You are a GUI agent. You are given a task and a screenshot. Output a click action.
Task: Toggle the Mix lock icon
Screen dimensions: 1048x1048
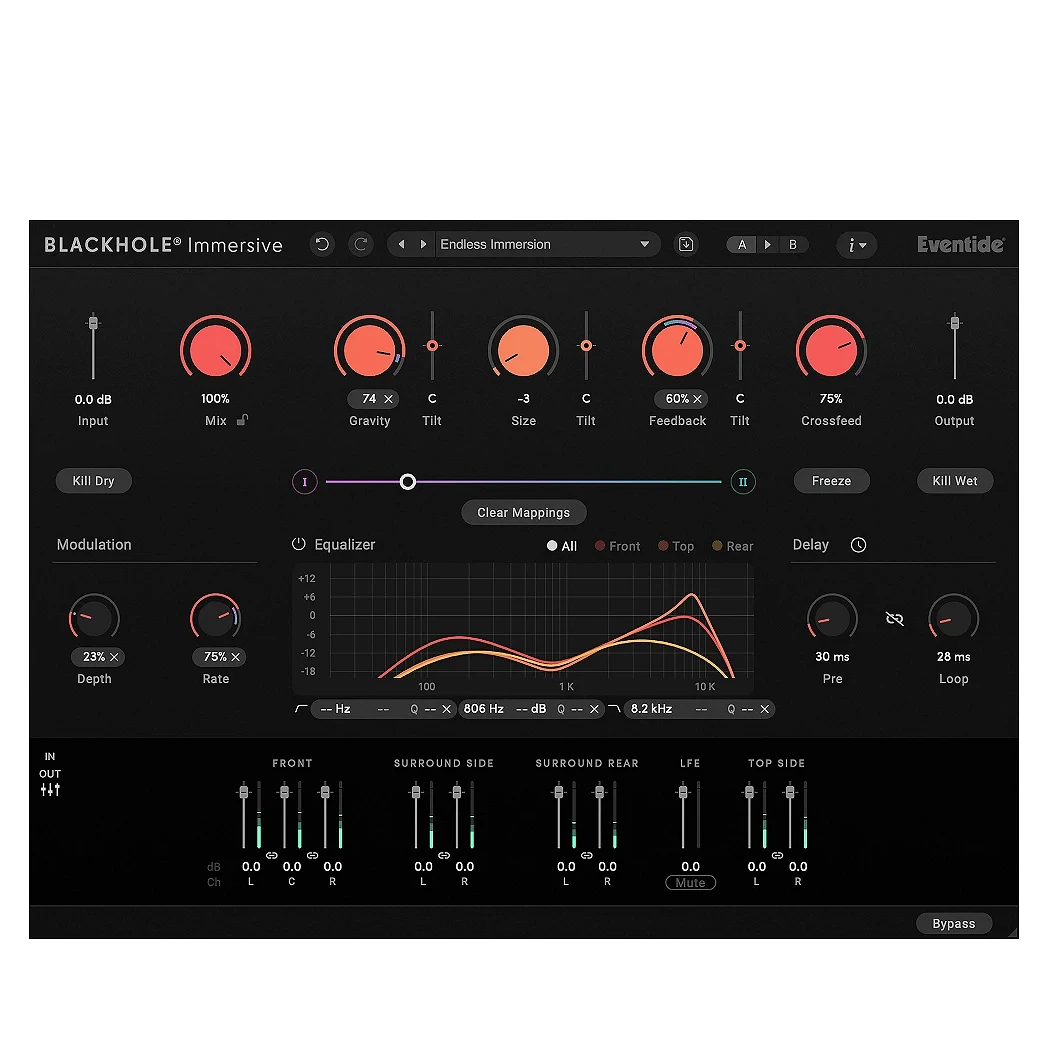[x=242, y=421]
